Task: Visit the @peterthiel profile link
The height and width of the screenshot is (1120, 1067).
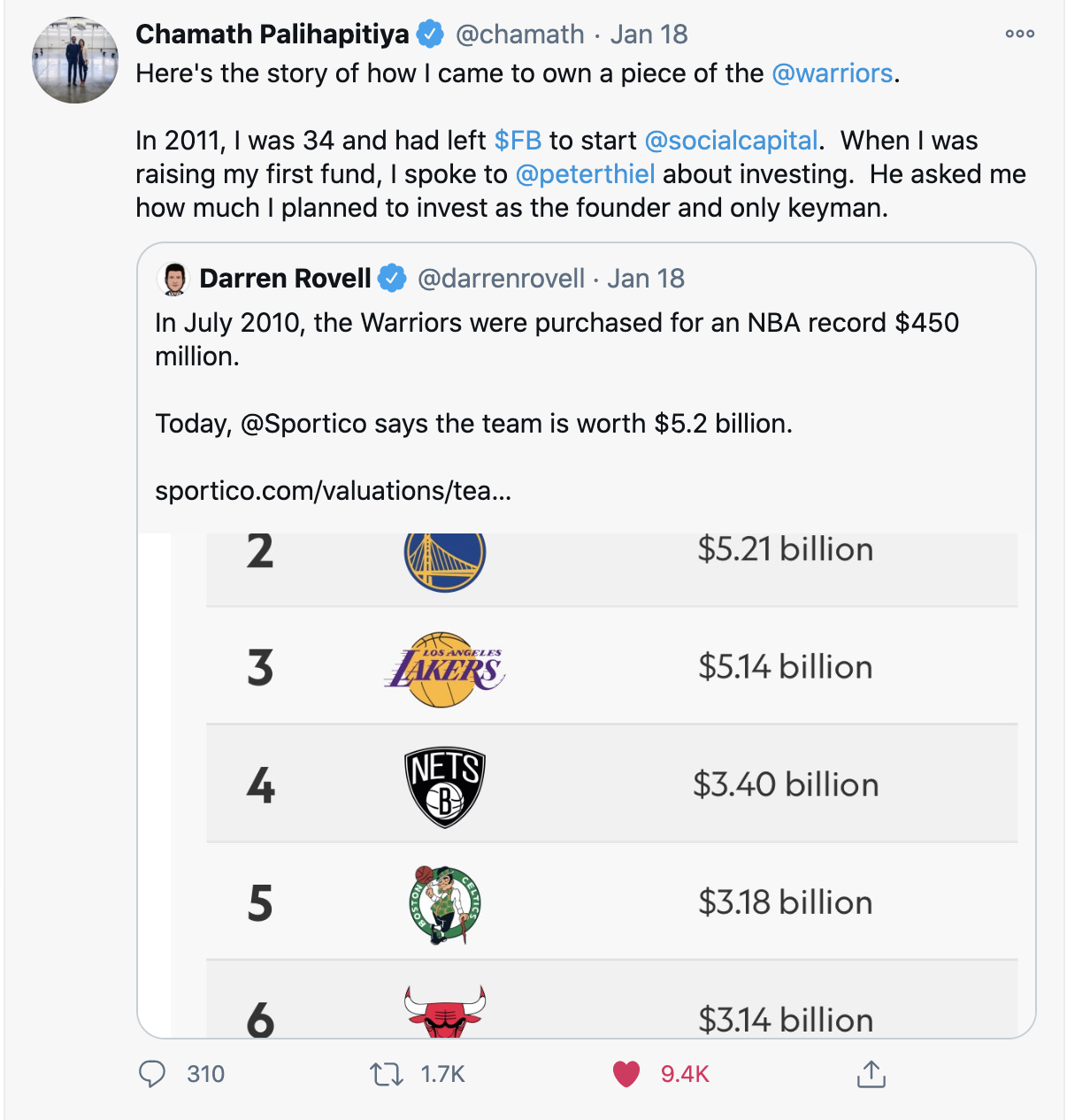Action: click(585, 174)
